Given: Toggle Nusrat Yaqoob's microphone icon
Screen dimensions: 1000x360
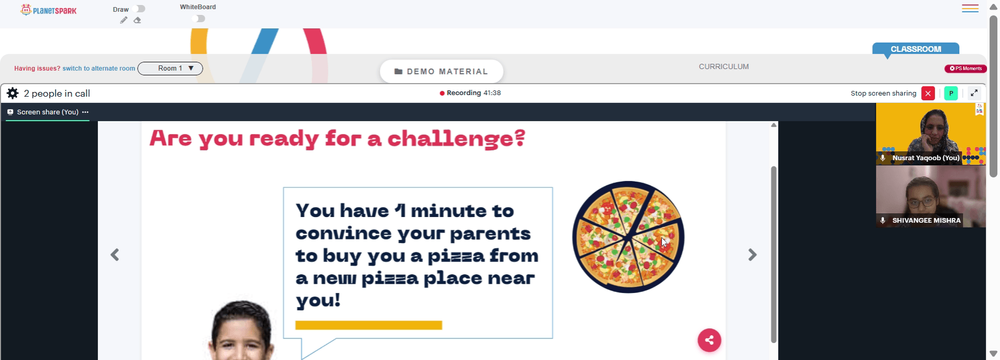Looking at the screenshot, I should [x=883, y=157].
